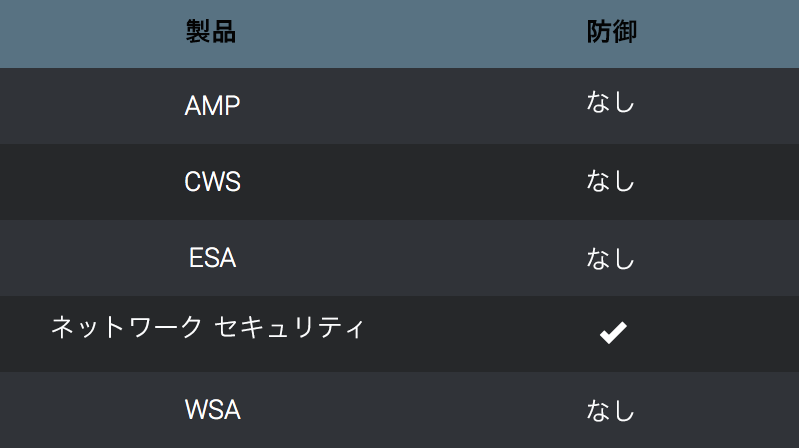The image size is (799, 448).
Task: Select the WSA product name
Action: 212,410
